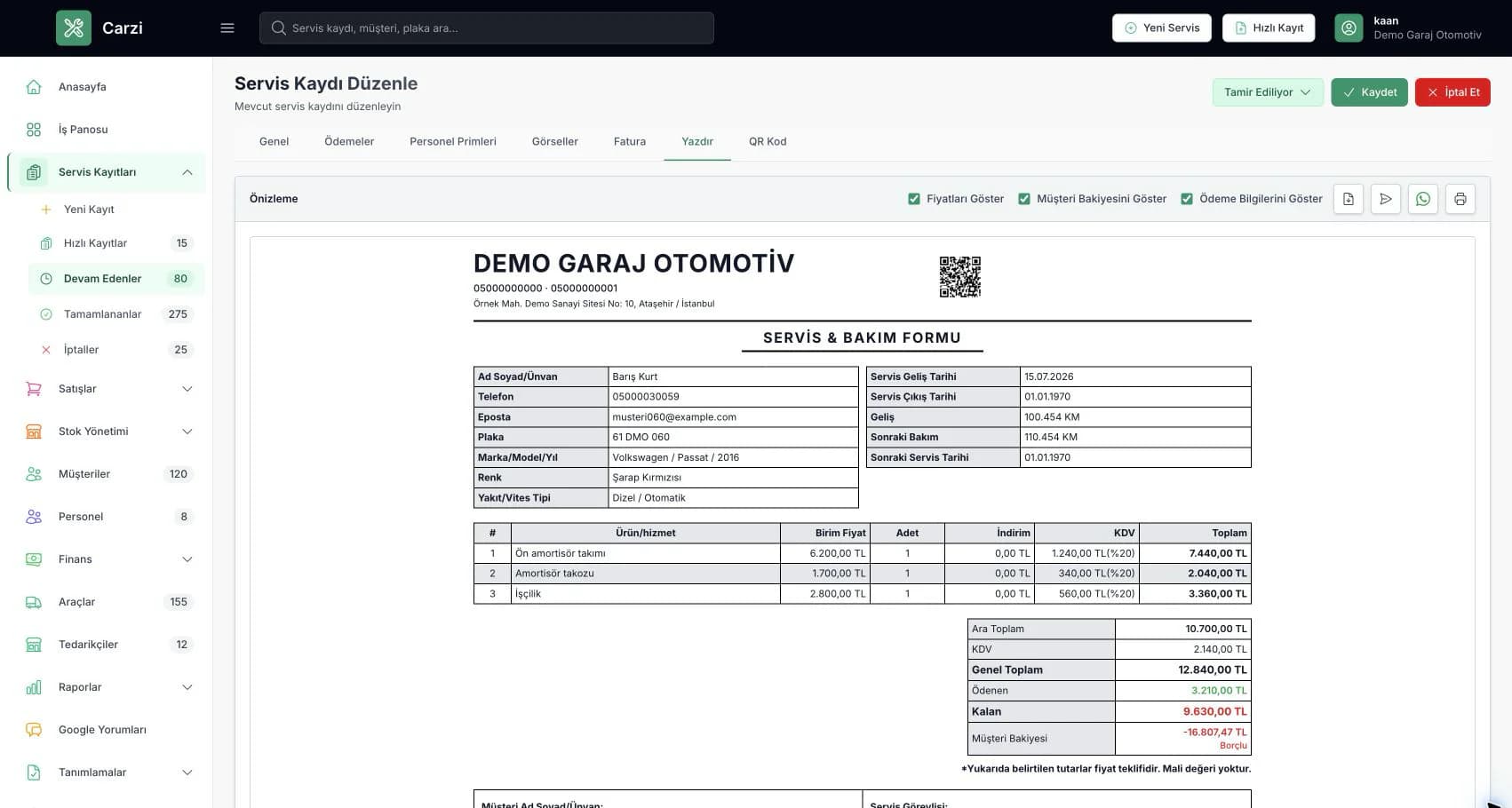This screenshot has width=1512, height=808.
Task: Send the form via the paper-plane icon
Action: 1386,199
